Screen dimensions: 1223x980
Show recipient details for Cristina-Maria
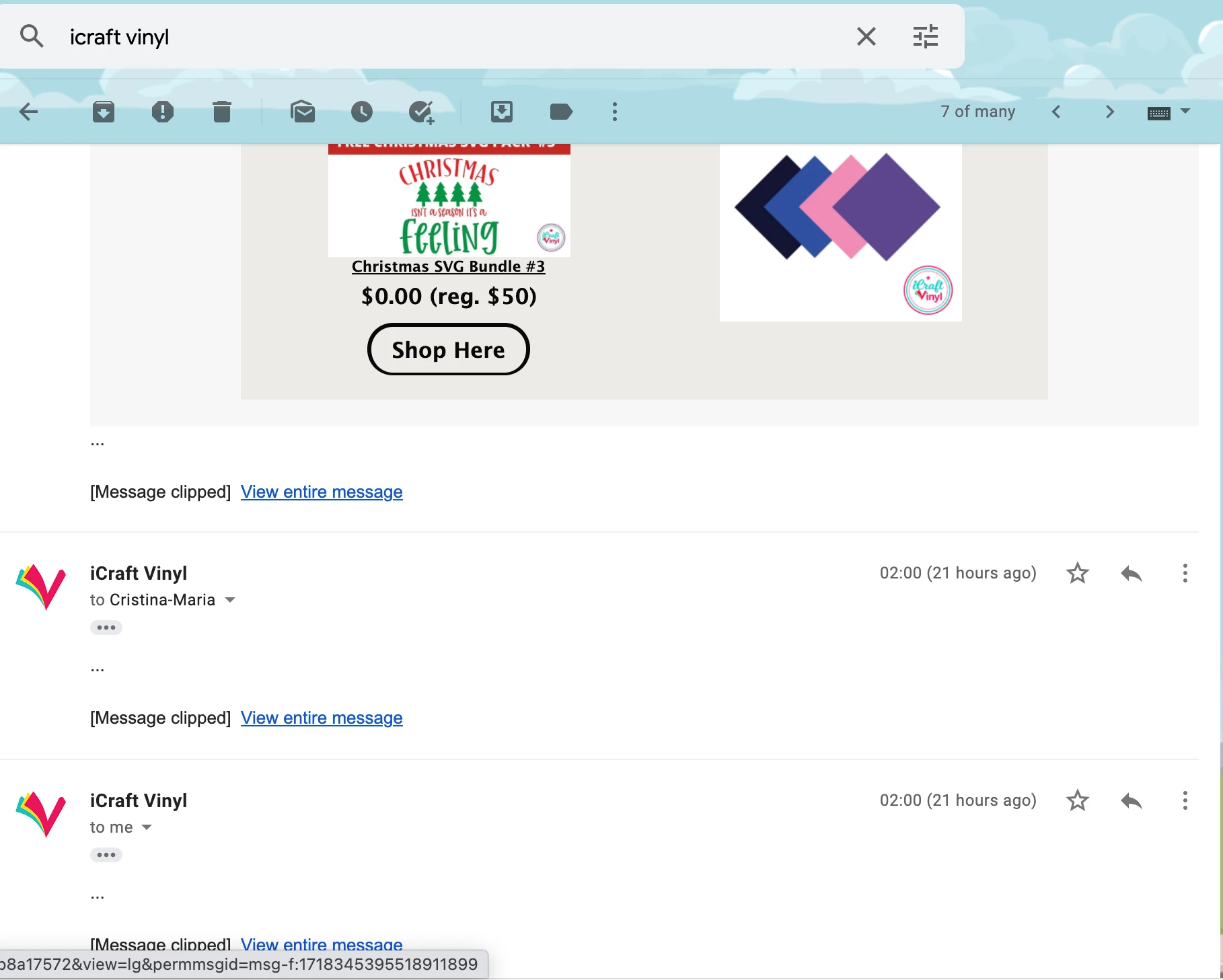pos(231,599)
